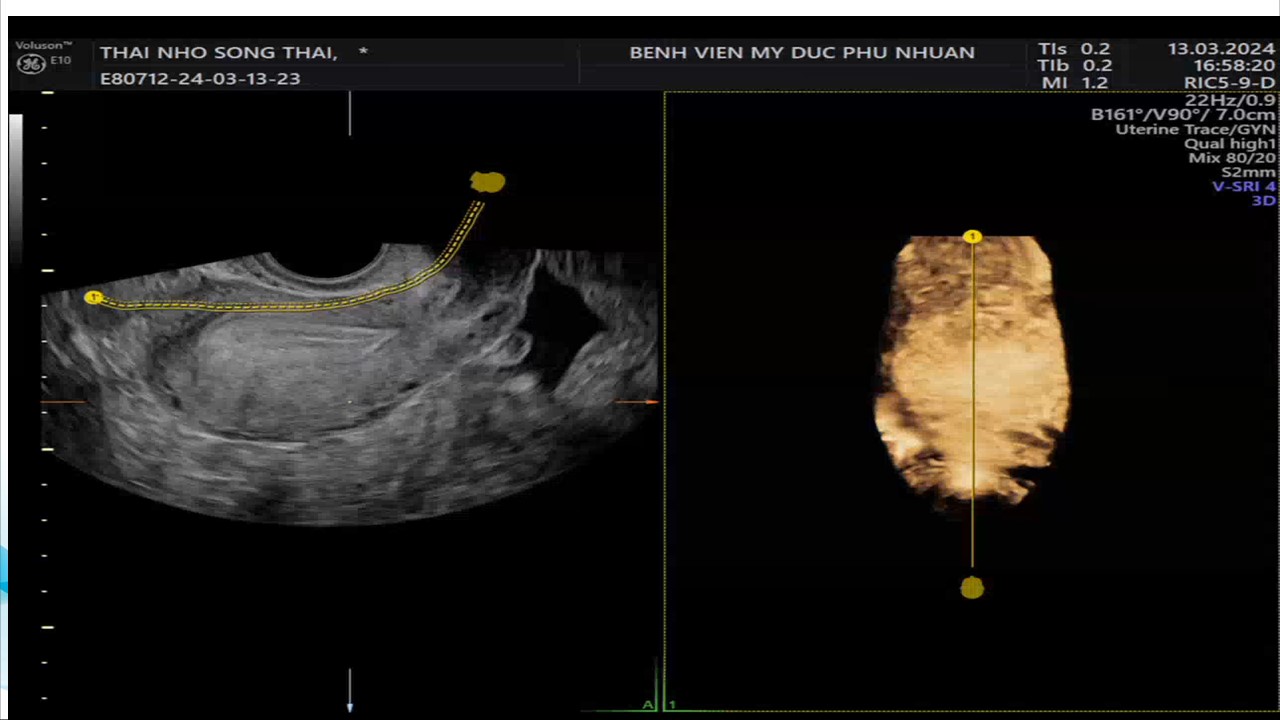The height and width of the screenshot is (720, 1280).
Task: Click the V-SRI 4 setting label
Action: point(1244,186)
